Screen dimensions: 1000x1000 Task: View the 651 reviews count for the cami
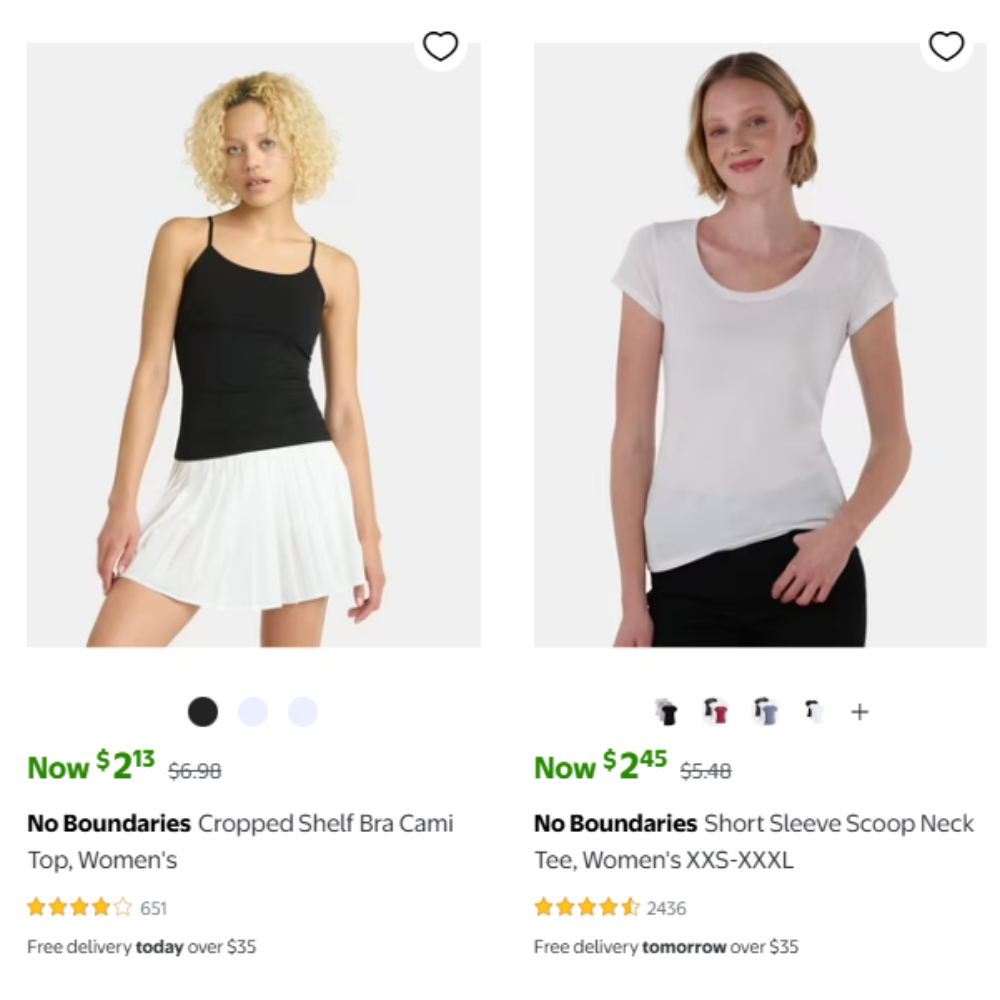coord(153,909)
